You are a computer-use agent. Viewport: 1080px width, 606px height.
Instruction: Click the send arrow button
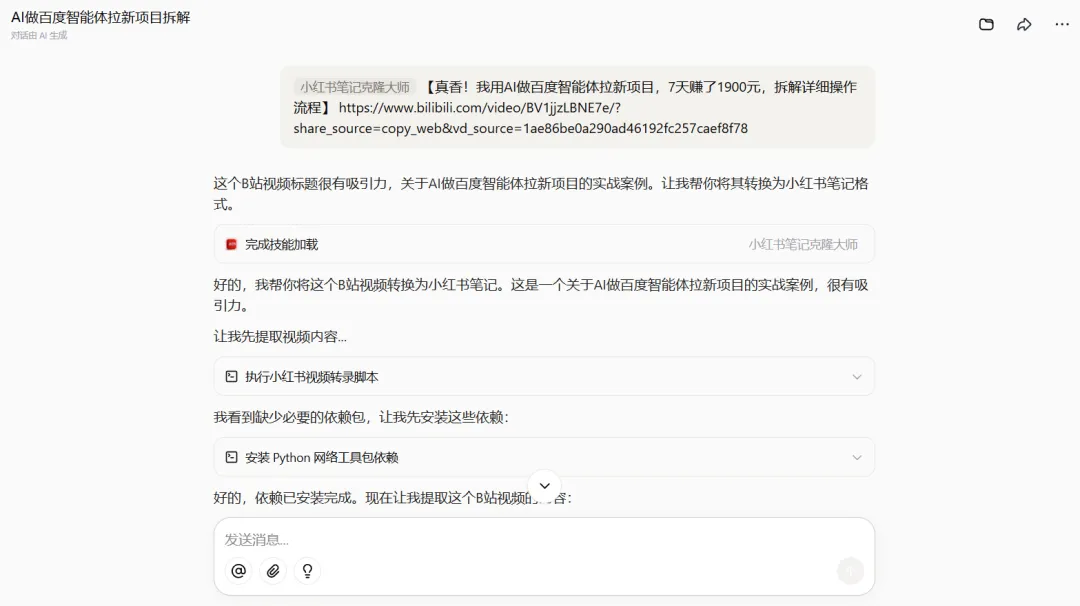(850, 571)
